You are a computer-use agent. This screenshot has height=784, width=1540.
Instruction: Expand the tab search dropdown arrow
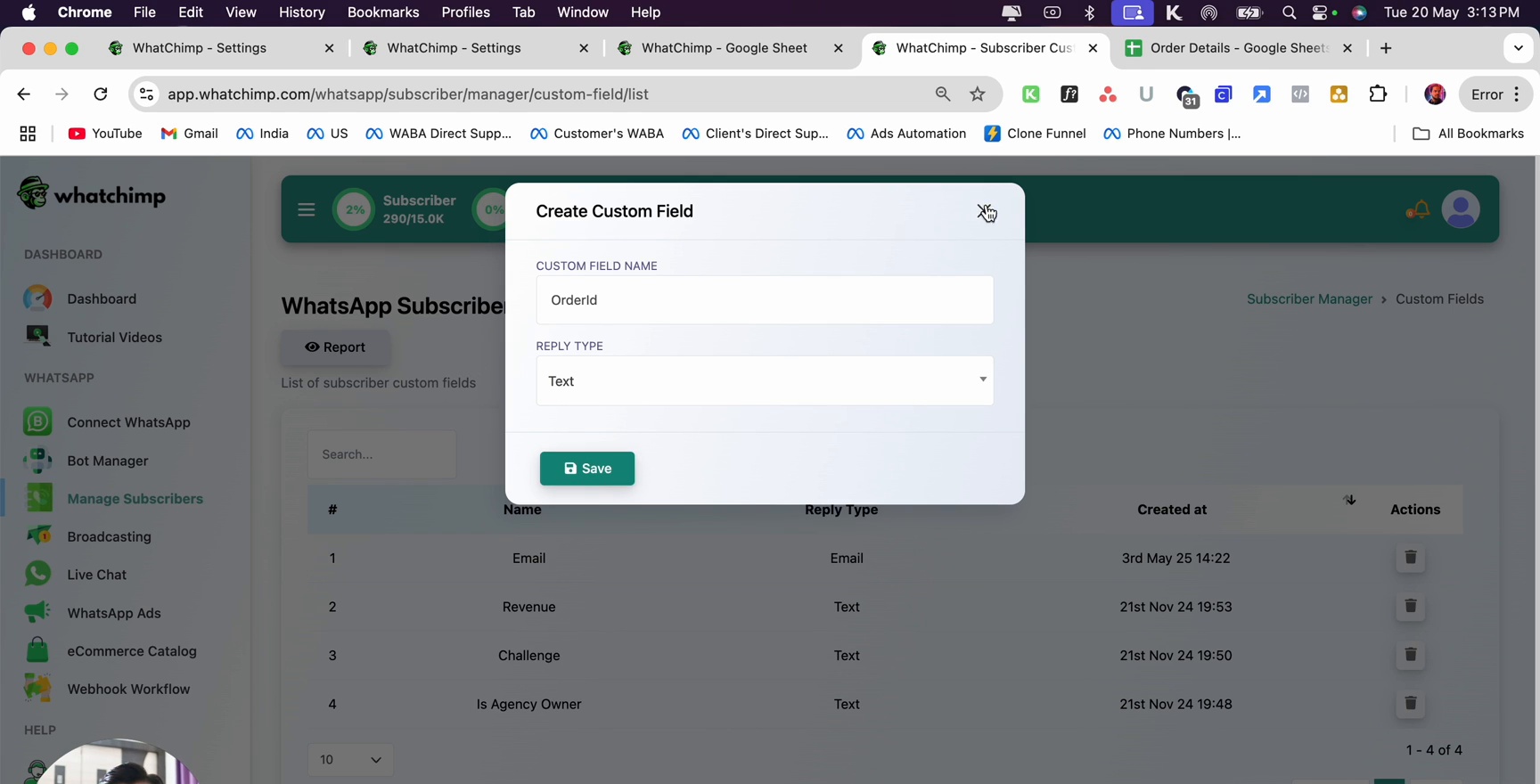[x=1518, y=48]
